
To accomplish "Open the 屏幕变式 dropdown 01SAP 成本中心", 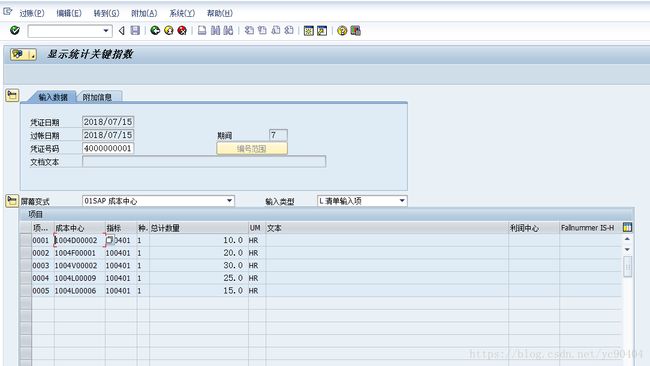I will coord(158,201).
